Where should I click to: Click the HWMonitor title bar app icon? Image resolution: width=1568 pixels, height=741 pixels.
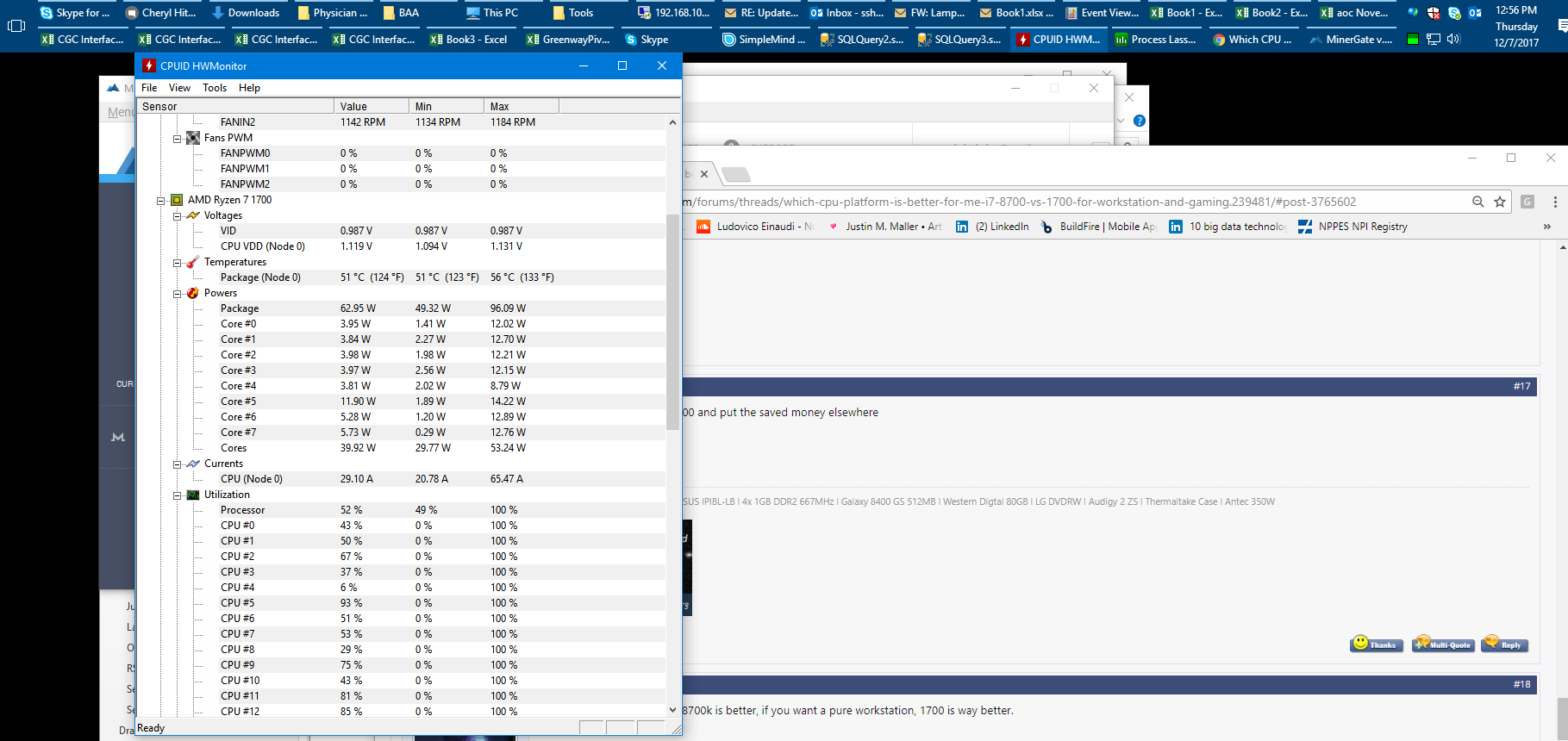(149, 65)
